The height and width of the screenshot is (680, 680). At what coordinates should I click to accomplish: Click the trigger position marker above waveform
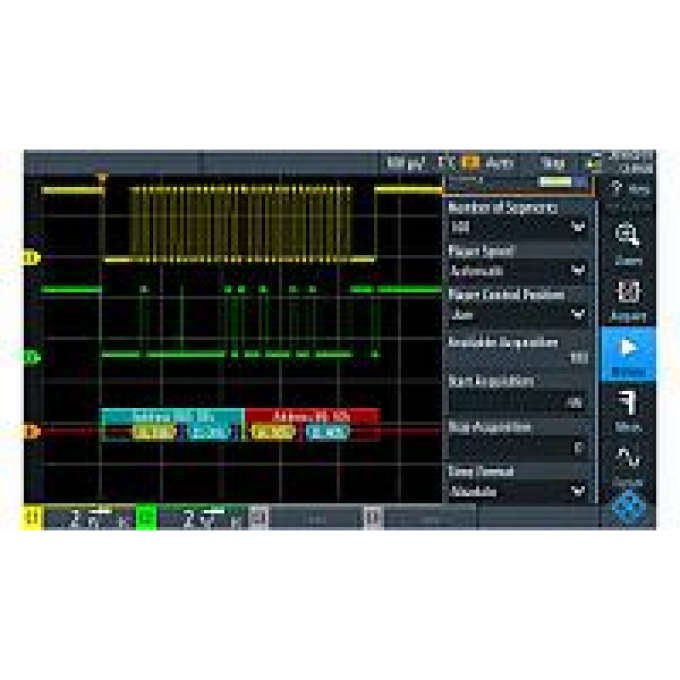(102, 177)
